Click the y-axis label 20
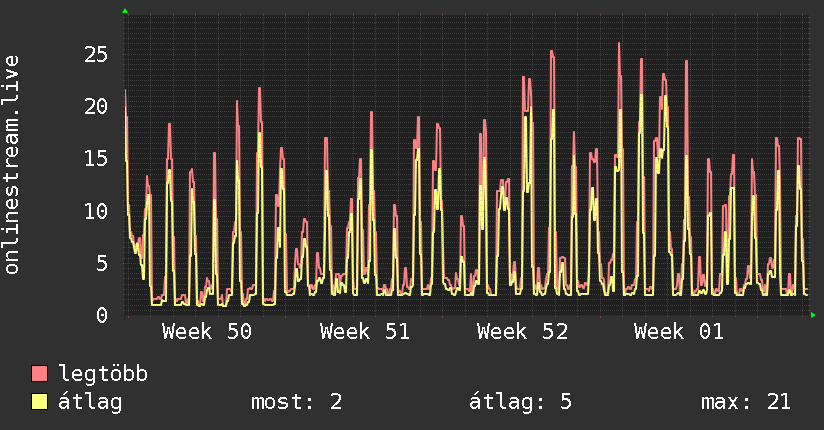The height and width of the screenshot is (430, 824). [x=96, y=106]
